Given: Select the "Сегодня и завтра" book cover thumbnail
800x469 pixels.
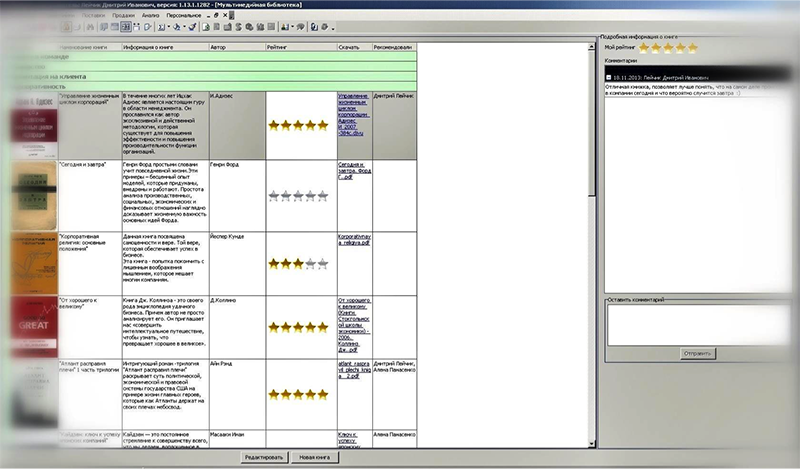Looking at the screenshot, I should pos(34,195).
